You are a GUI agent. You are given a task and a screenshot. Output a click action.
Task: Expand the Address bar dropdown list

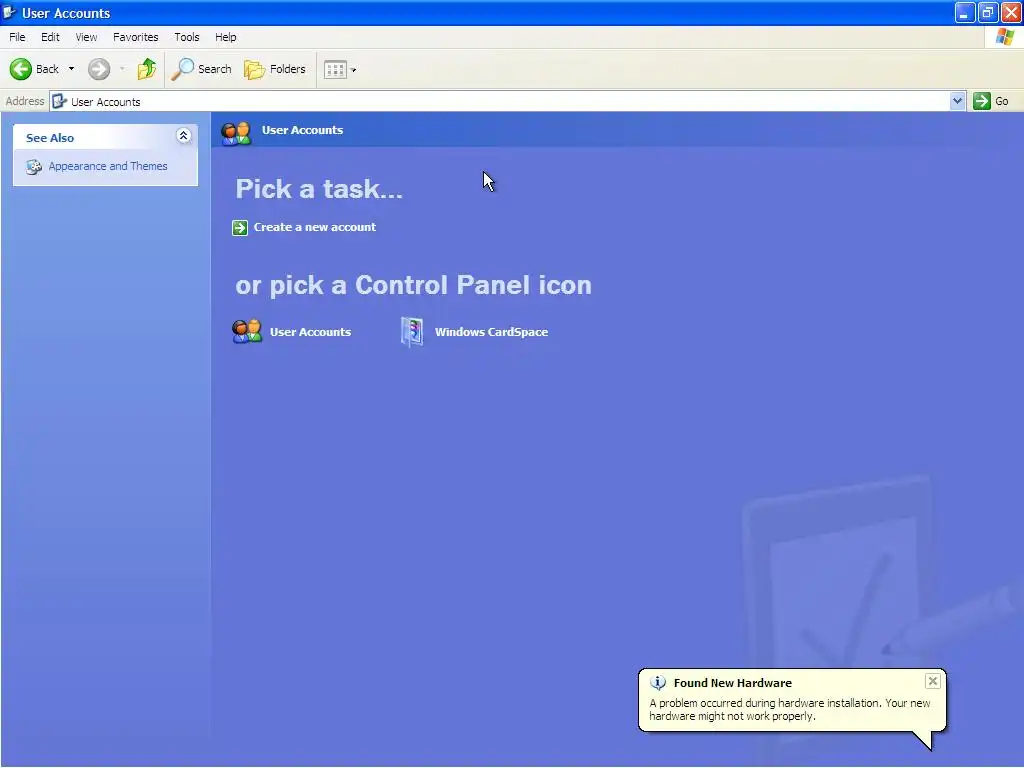[957, 101]
